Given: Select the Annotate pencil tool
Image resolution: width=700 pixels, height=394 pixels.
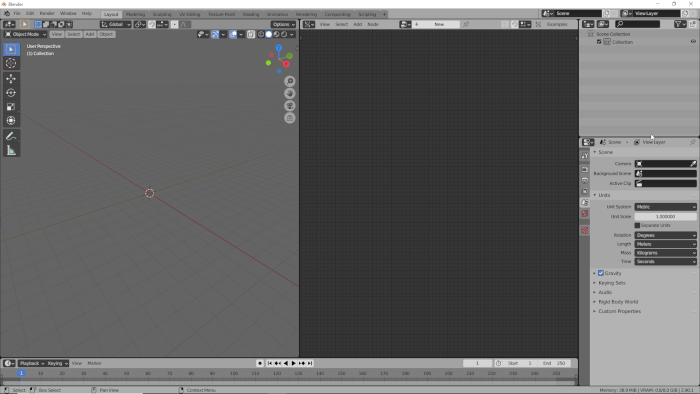Looking at the screenshot, I should coord(11,136).
